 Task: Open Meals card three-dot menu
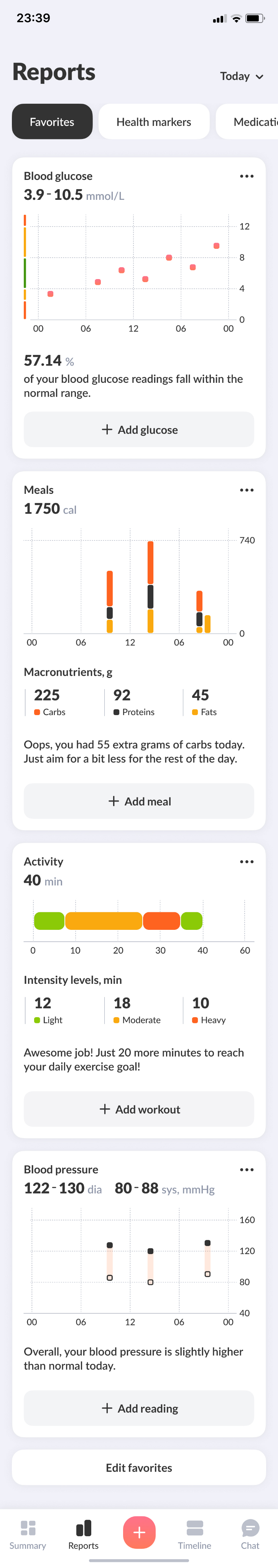tap(246, 490)
